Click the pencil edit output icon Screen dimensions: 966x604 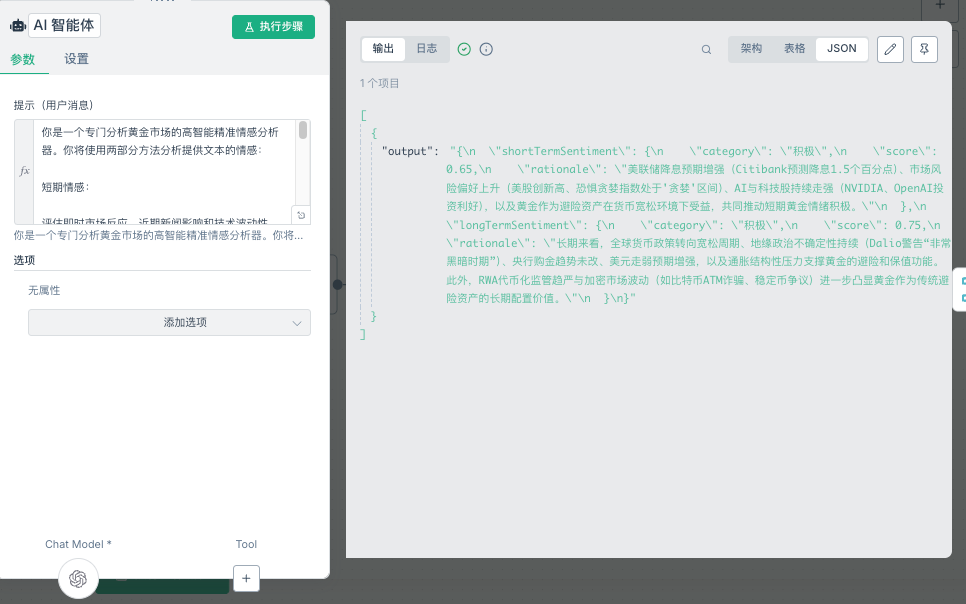coord(890,49)
